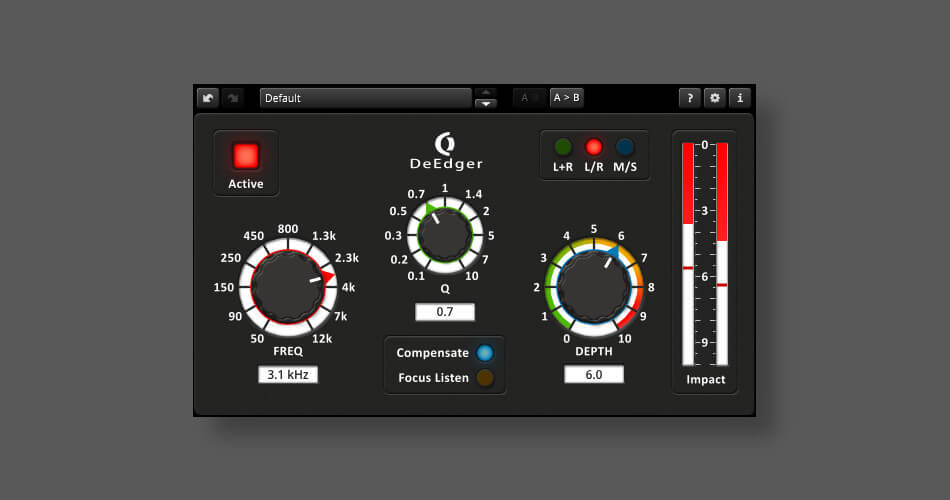The image size is (950, 500).
Task: Open plugin settings gear icon
Action: pyautogui.click(x=714, y=98)
